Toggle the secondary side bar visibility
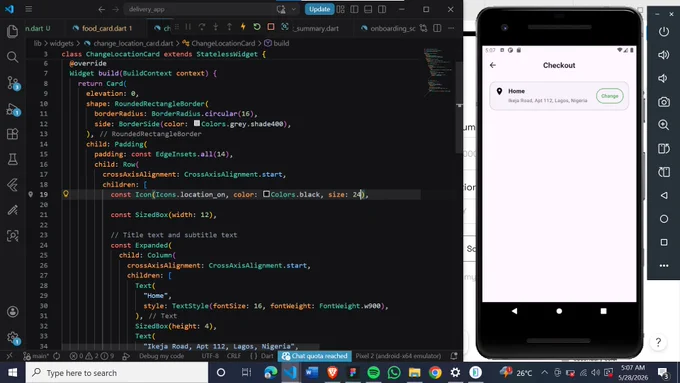The height and width of the screenshot is (383, 680). tap(382, 9)
